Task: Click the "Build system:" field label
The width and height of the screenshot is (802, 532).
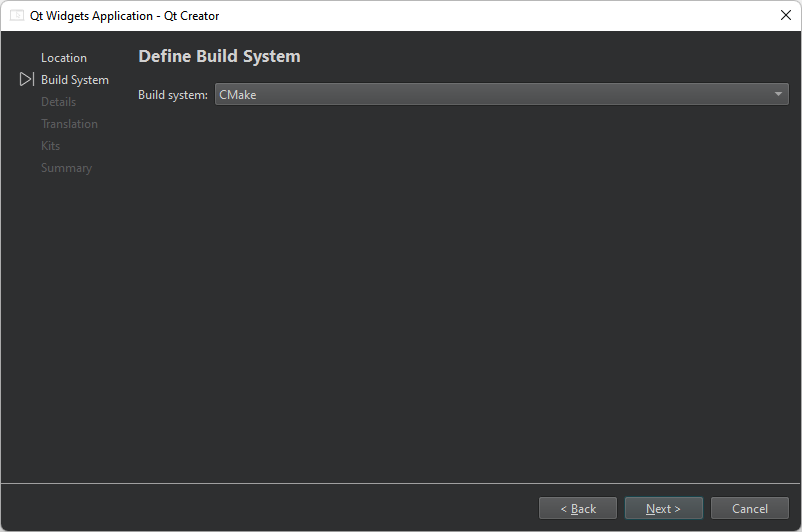Action: click(173, 95)
